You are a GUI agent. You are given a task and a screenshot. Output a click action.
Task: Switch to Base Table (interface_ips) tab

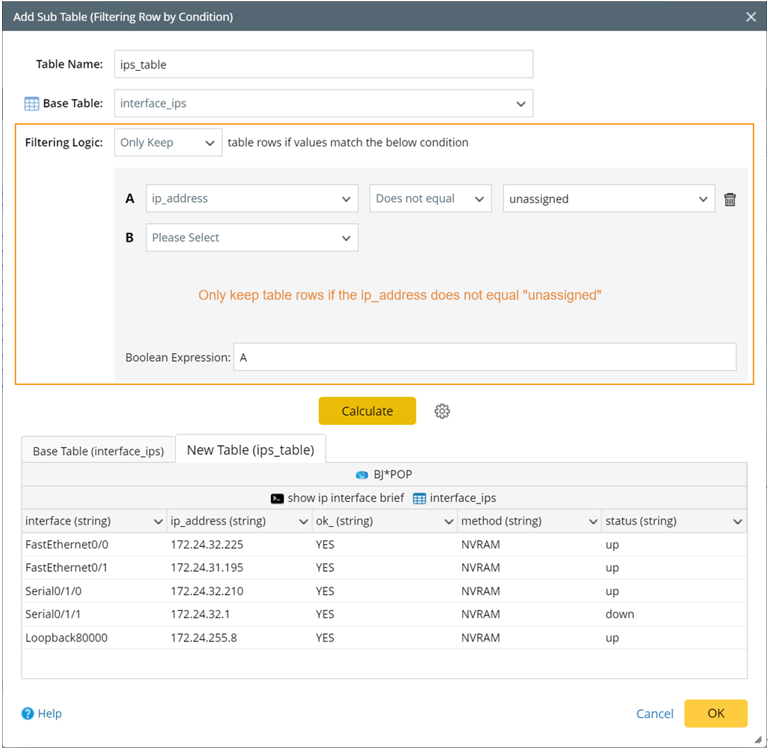[x=98, y=451]
